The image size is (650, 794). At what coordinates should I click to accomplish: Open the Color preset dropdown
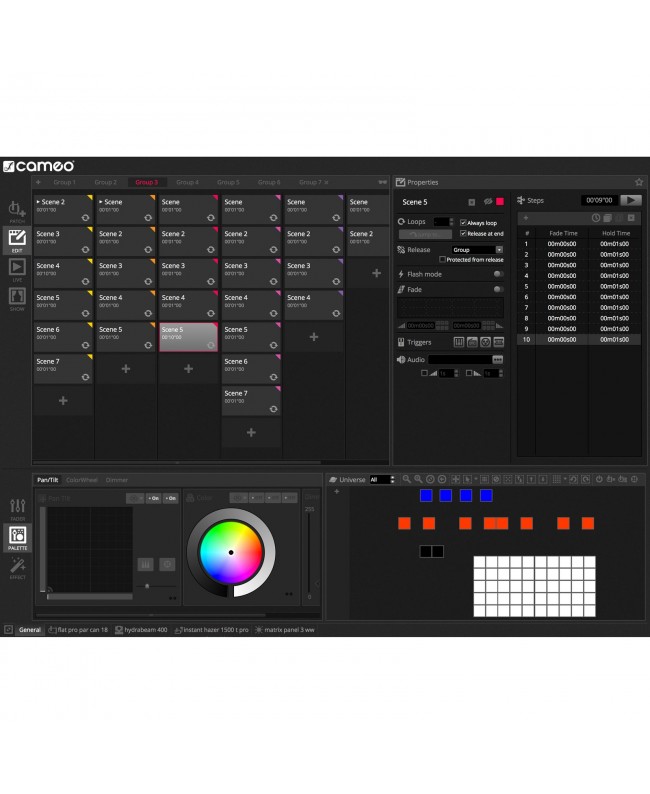click(x=239, y=498)
